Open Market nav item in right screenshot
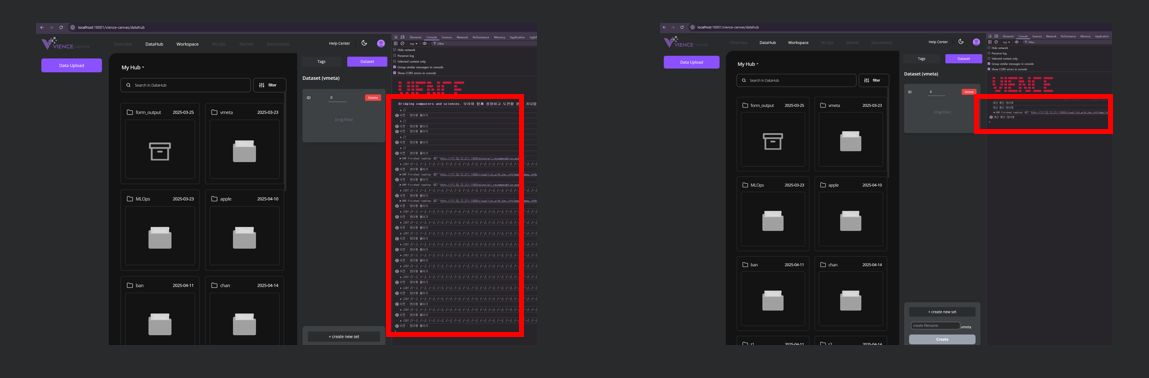 (x=852, y=42)
